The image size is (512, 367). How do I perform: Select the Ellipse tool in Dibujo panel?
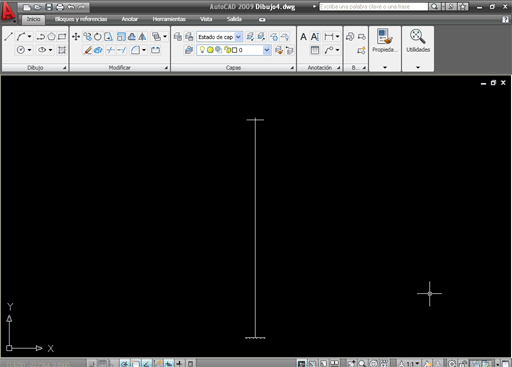tap(42, 50)
